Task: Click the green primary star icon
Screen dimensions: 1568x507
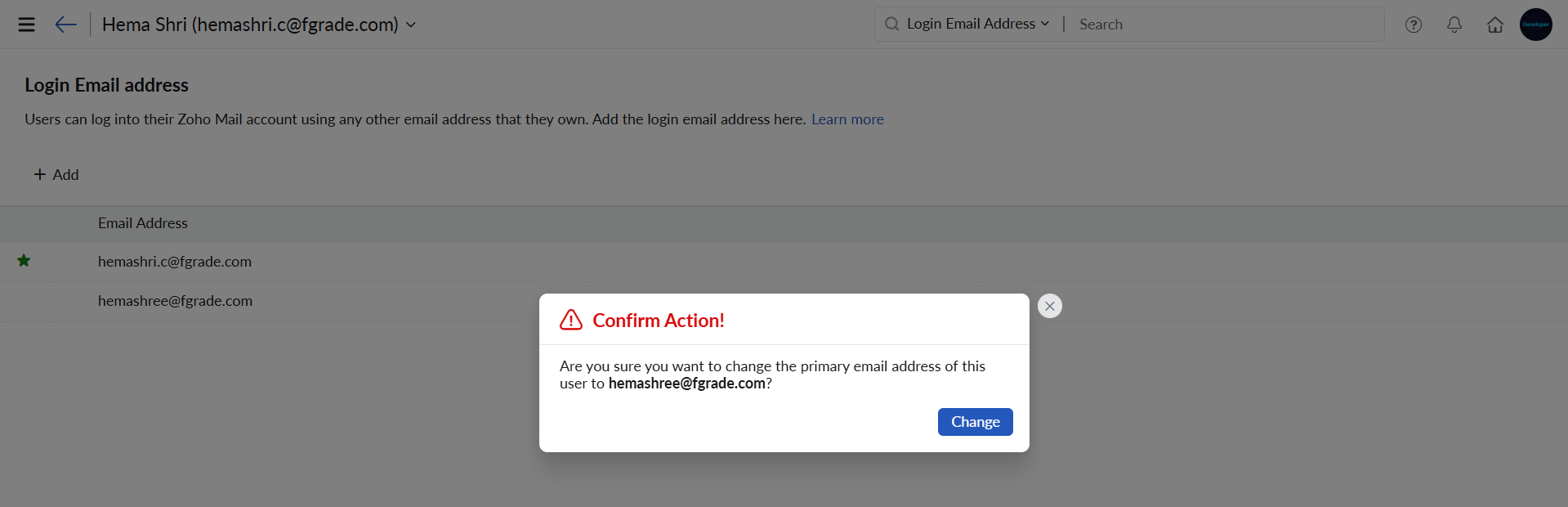Action: [x=24, y=261]
